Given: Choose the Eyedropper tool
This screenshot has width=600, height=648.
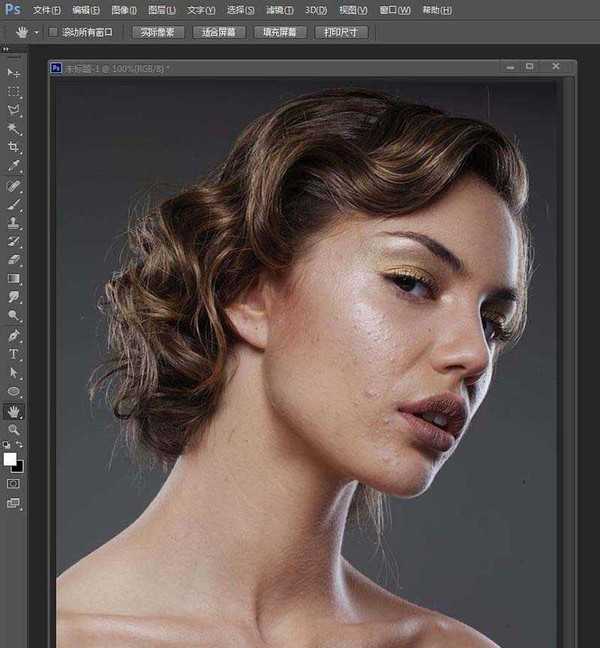Looking at the screenshot, I should (14, 166).
